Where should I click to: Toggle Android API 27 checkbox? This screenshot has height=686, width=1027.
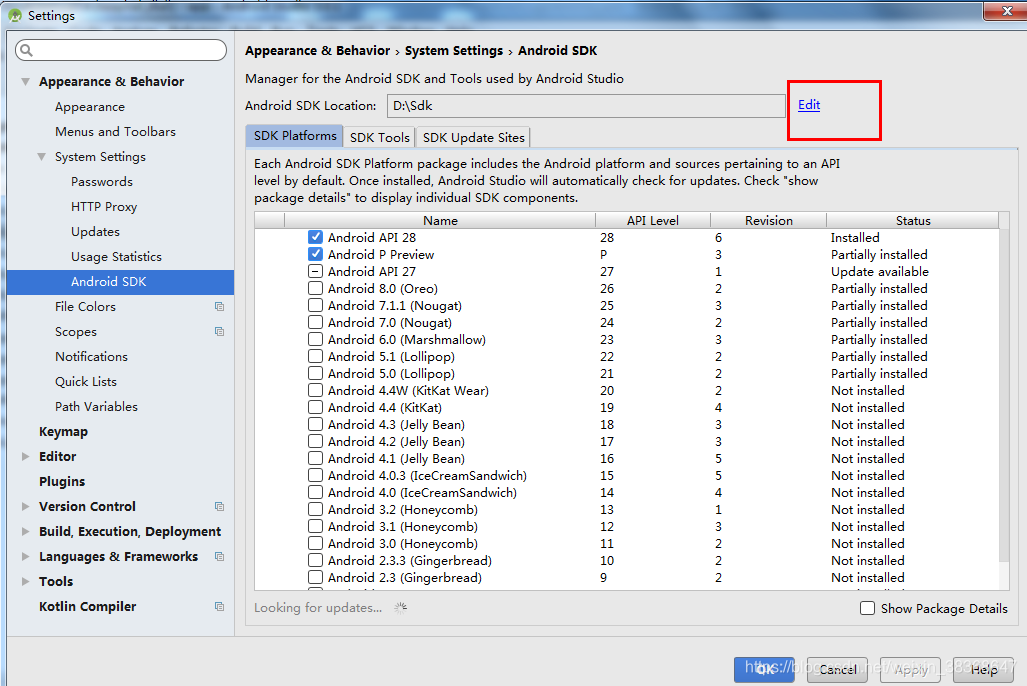[x=316, y=271]
